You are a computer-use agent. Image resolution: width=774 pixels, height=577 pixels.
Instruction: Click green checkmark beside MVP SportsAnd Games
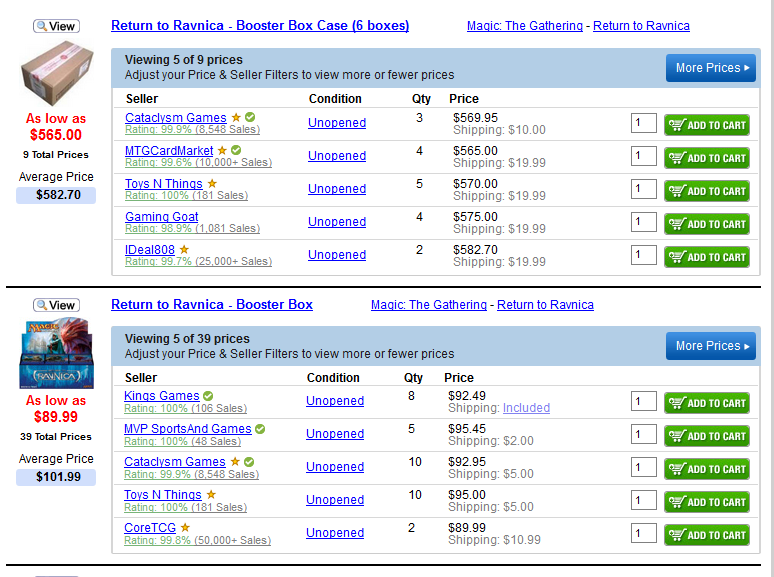(x=260, y=429)
